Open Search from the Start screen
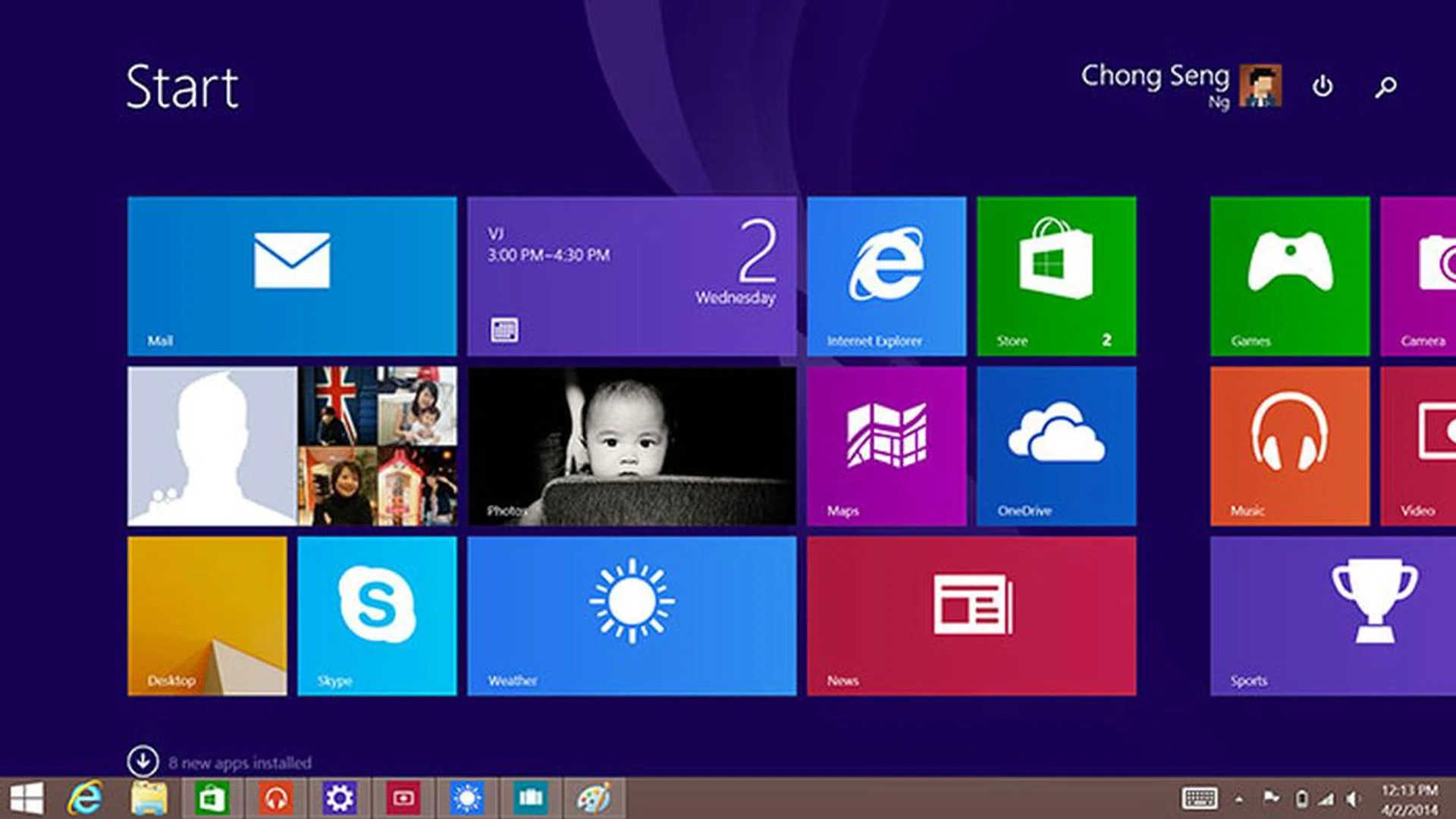Viewport: 1456px width, 819px height. click(1385, 86)
